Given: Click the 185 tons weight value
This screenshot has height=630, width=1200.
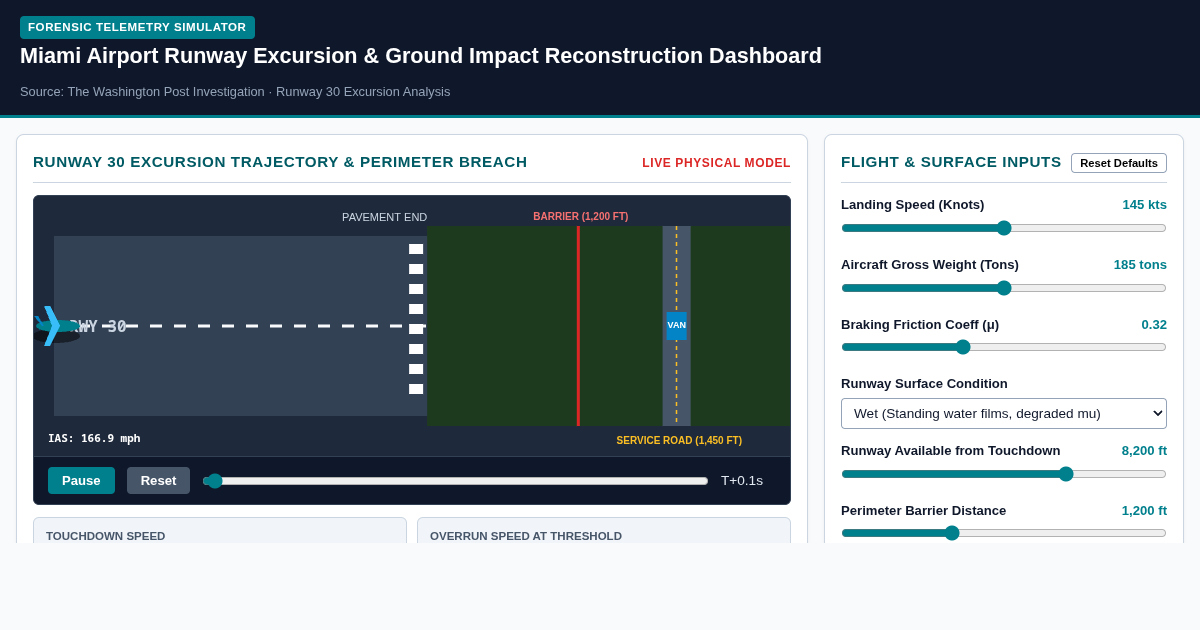Looking at the screenshot, I should [x=1140, y=265].
